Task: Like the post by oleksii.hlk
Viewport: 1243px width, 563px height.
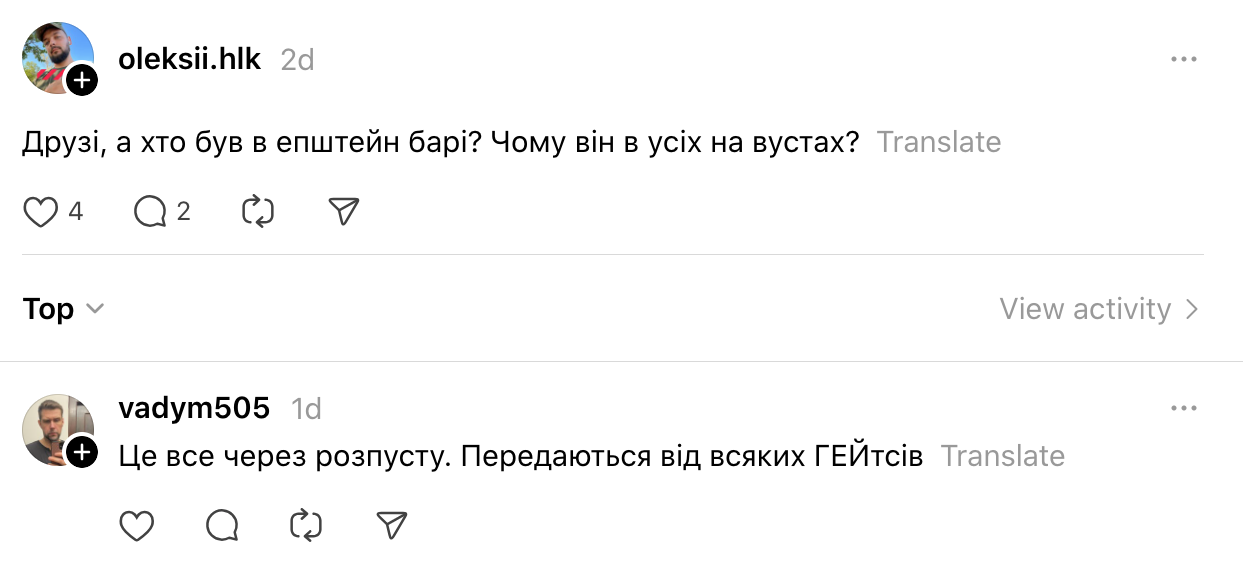Action: point(41,212)
